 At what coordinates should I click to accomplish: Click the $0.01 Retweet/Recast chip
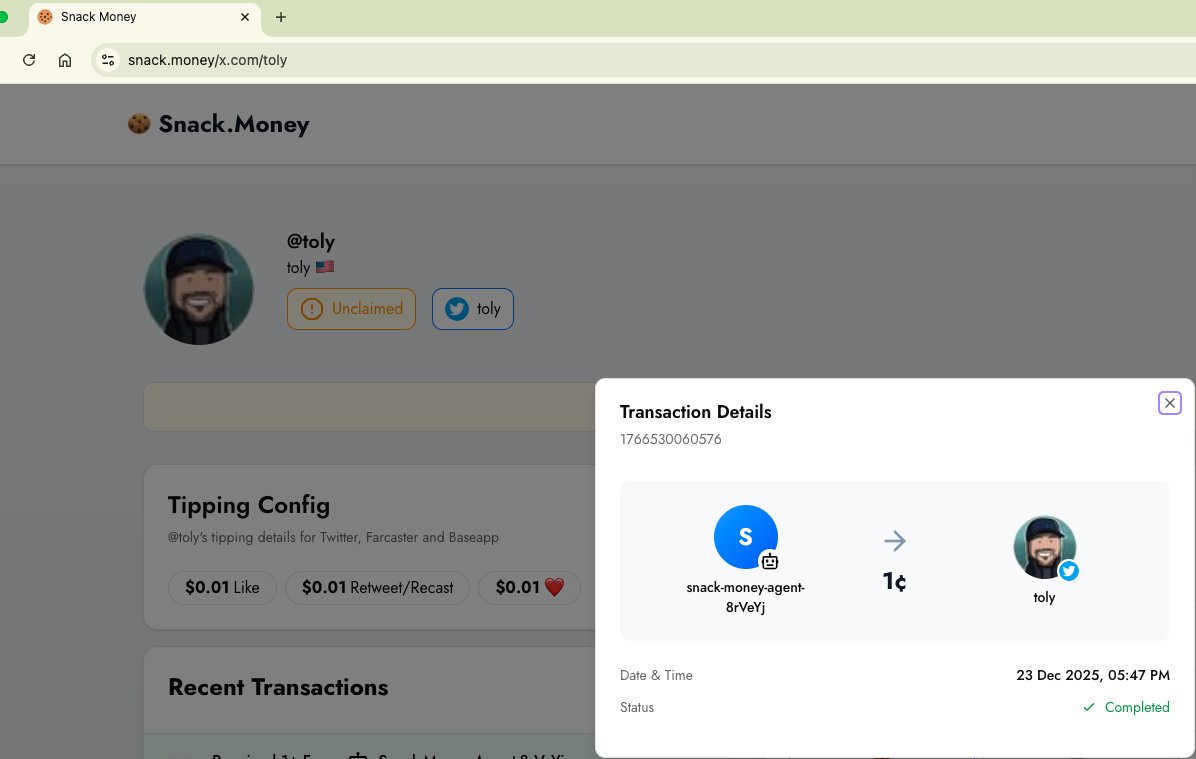tap(378, 587)
